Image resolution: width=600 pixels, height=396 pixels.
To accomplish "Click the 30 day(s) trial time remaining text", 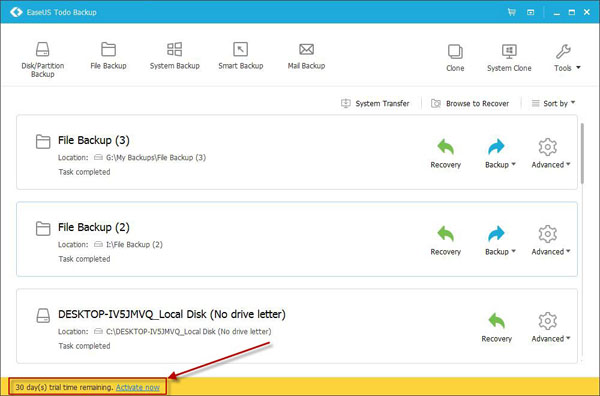I will click(64, 387).
